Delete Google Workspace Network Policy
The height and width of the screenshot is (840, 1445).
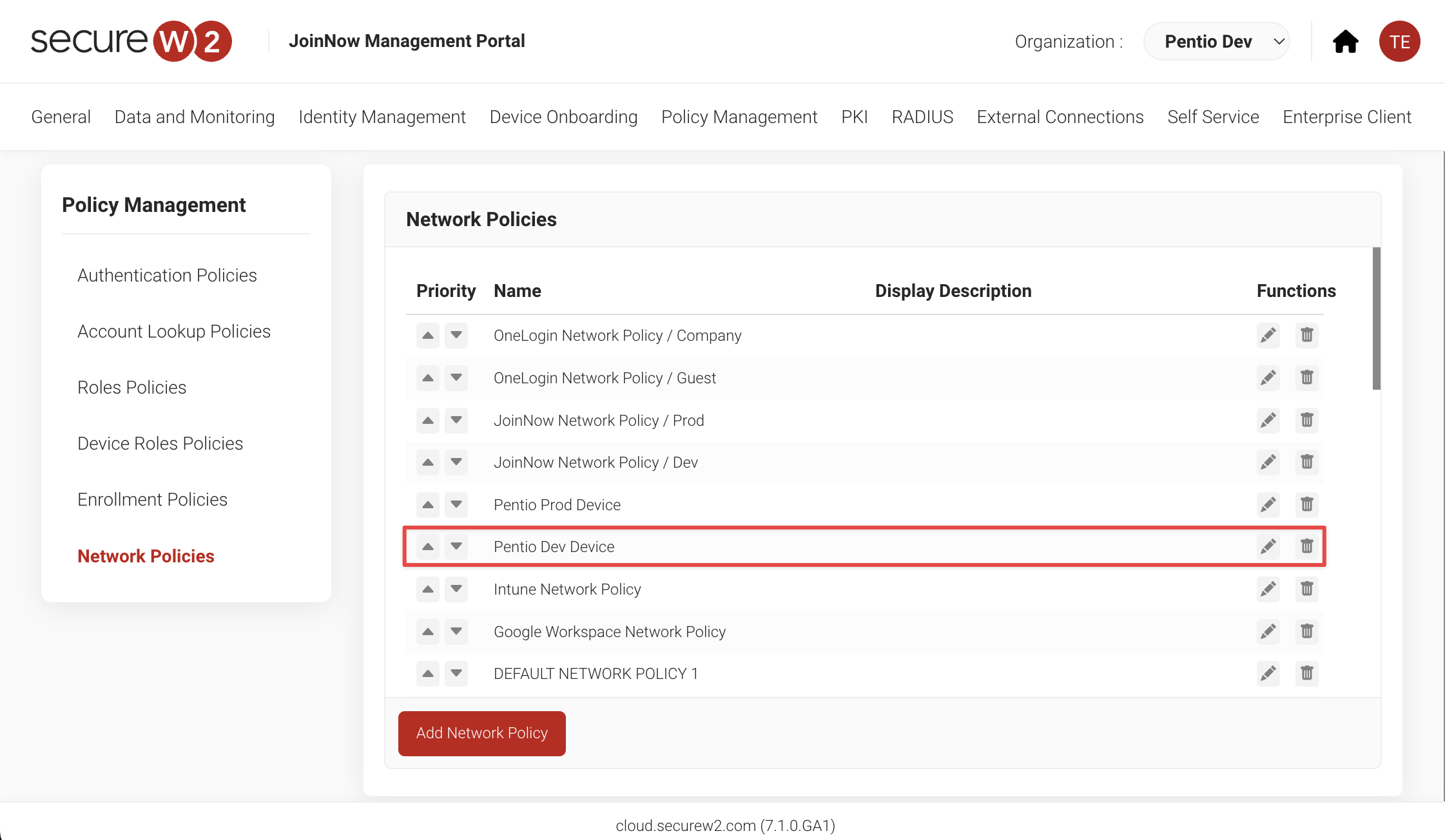[x=1306, y=631]
